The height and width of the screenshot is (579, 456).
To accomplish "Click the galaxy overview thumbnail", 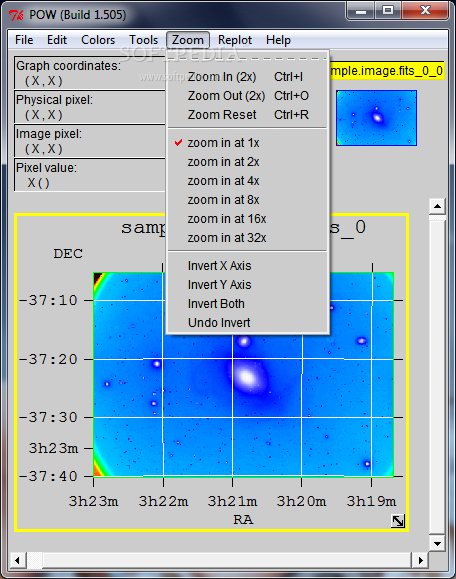I will click(x=376, y=118).
